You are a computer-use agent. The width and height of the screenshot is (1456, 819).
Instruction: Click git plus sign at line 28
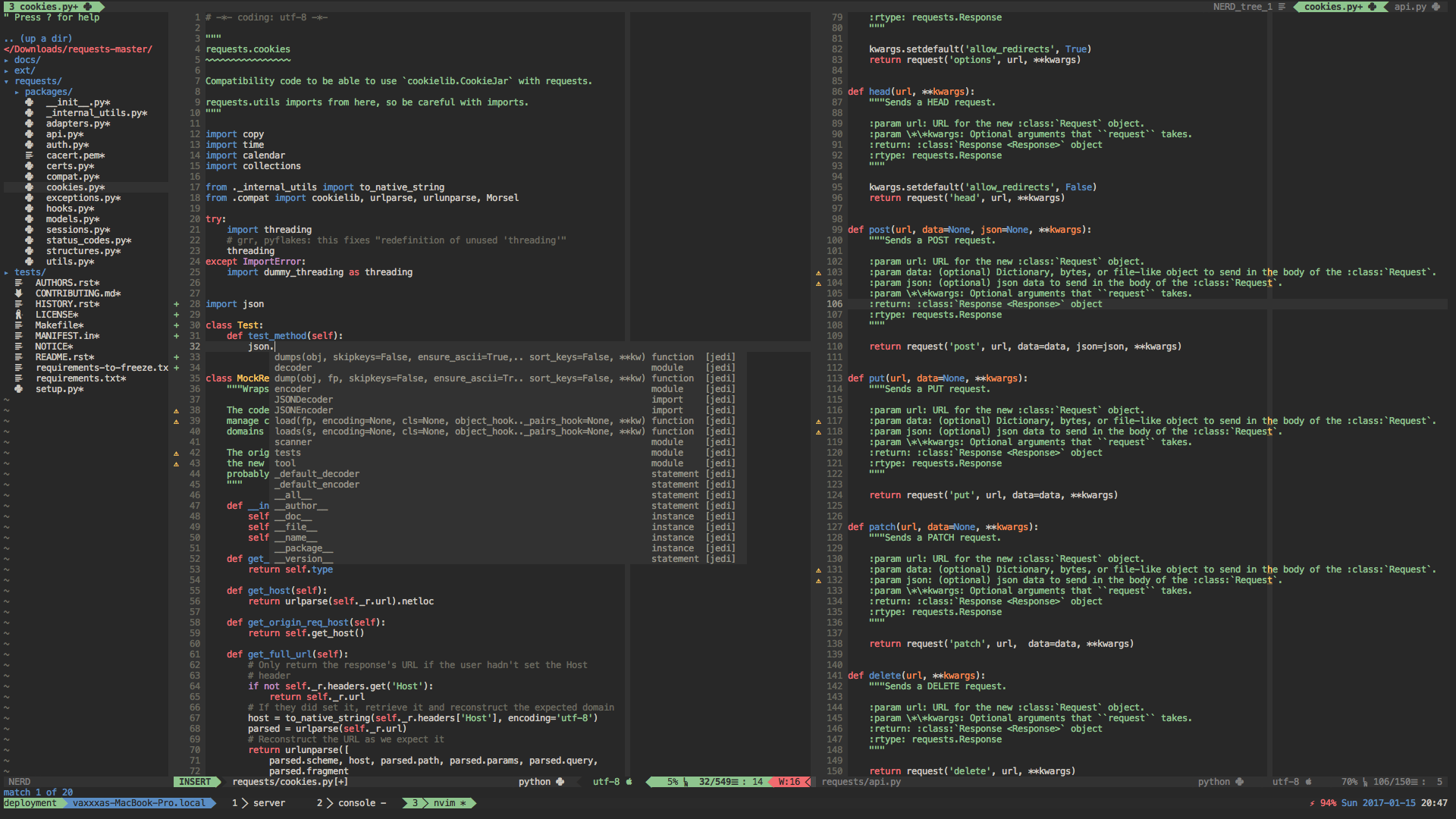[177, 304]
